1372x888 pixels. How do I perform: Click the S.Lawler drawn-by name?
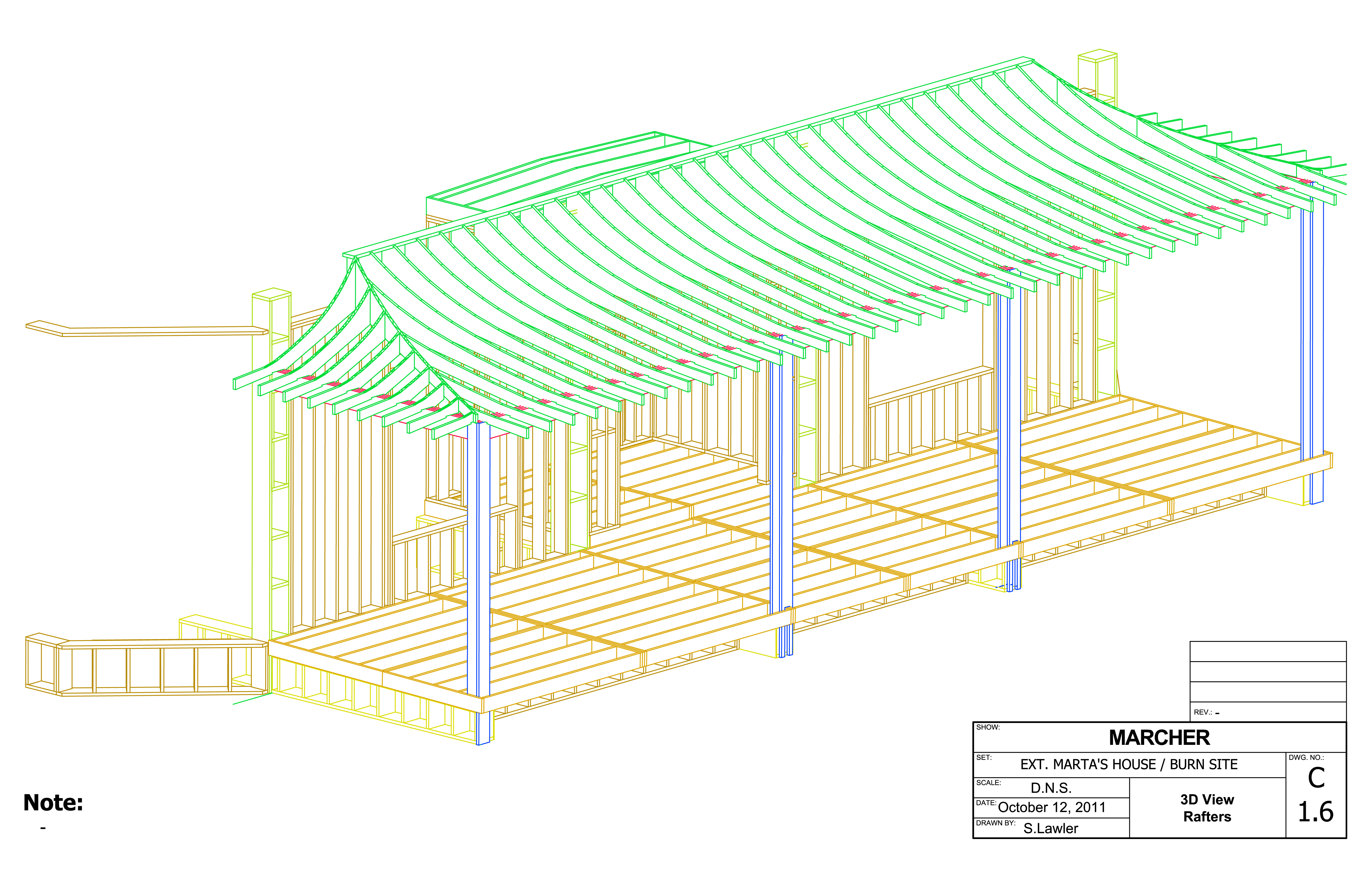pos(1050,828)
